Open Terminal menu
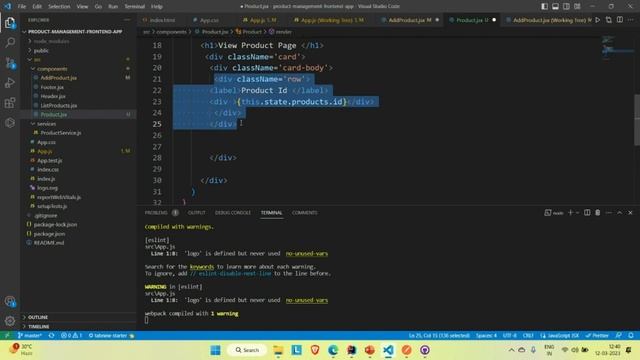This screenshot has height=360, width=640. coord(135,7)
